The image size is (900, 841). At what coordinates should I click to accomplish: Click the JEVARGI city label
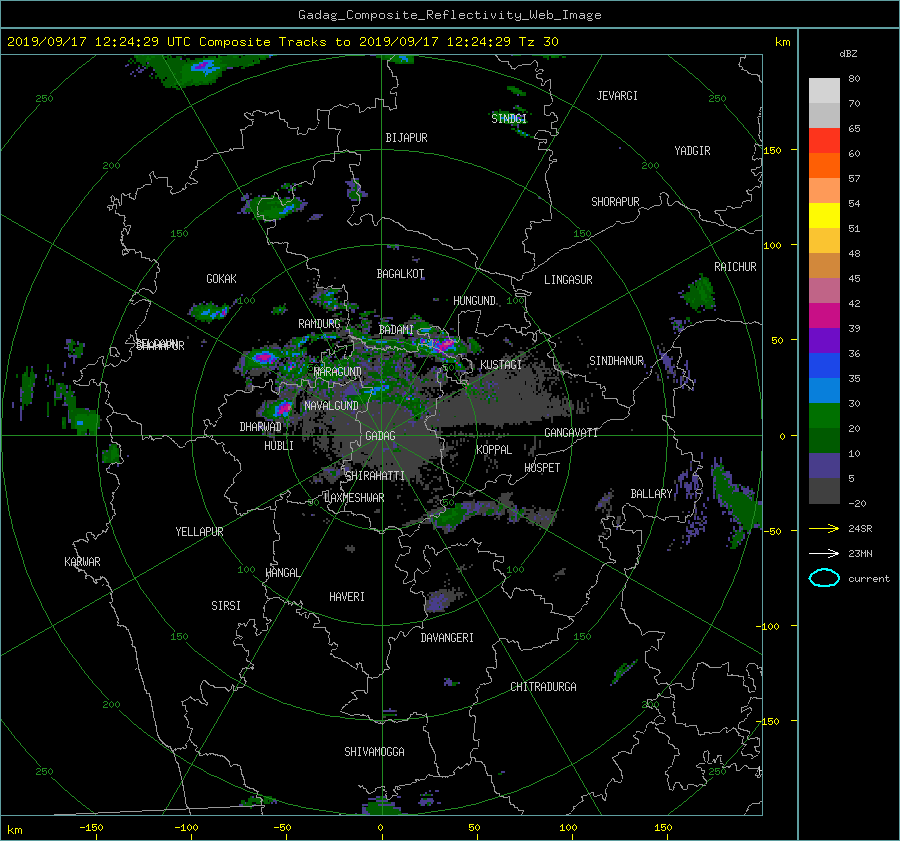click(x=617, y=96)
